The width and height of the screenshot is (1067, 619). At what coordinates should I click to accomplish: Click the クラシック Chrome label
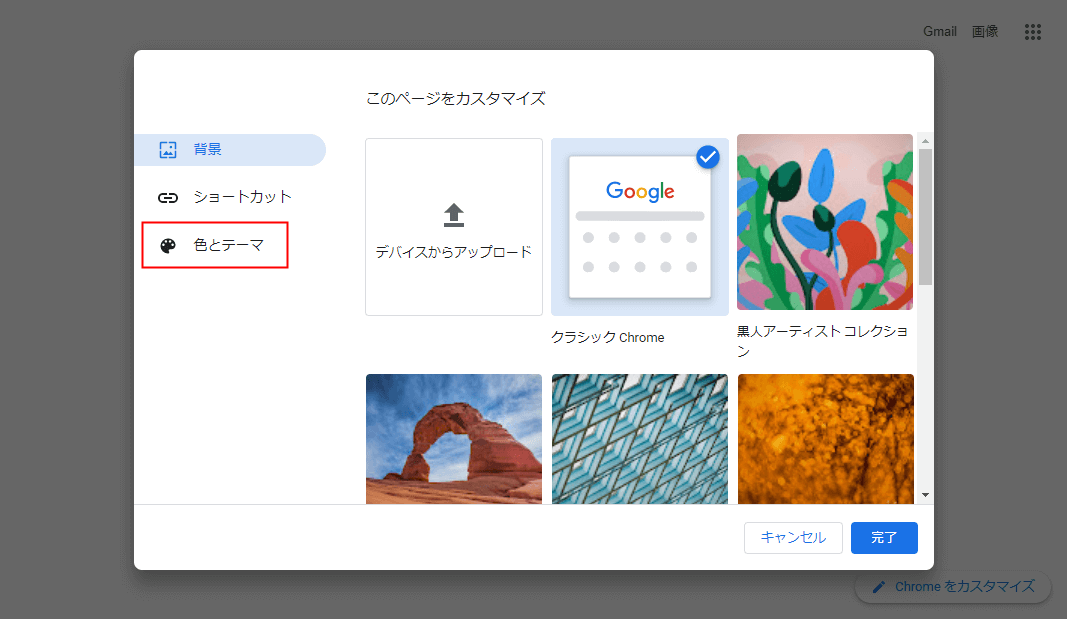[608, 337]
